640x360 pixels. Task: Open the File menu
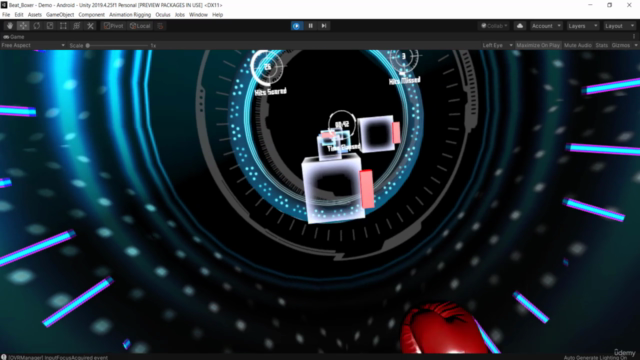(6, 15)
